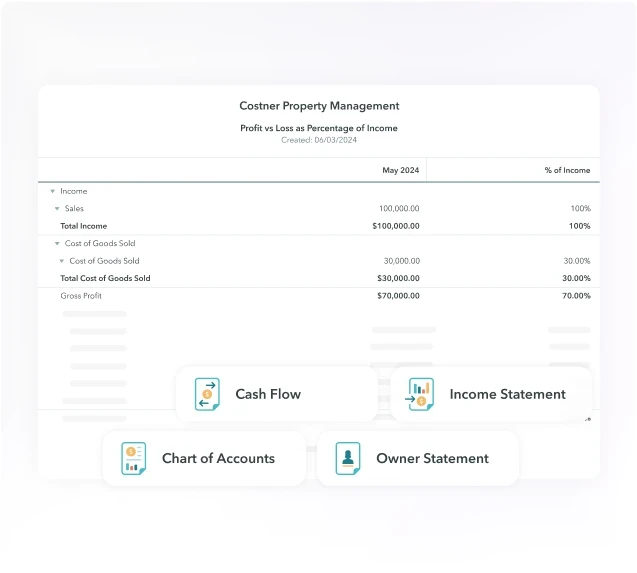Select the Sales row label
Viewport: 637px width, 573px height.
coord(74,208)
